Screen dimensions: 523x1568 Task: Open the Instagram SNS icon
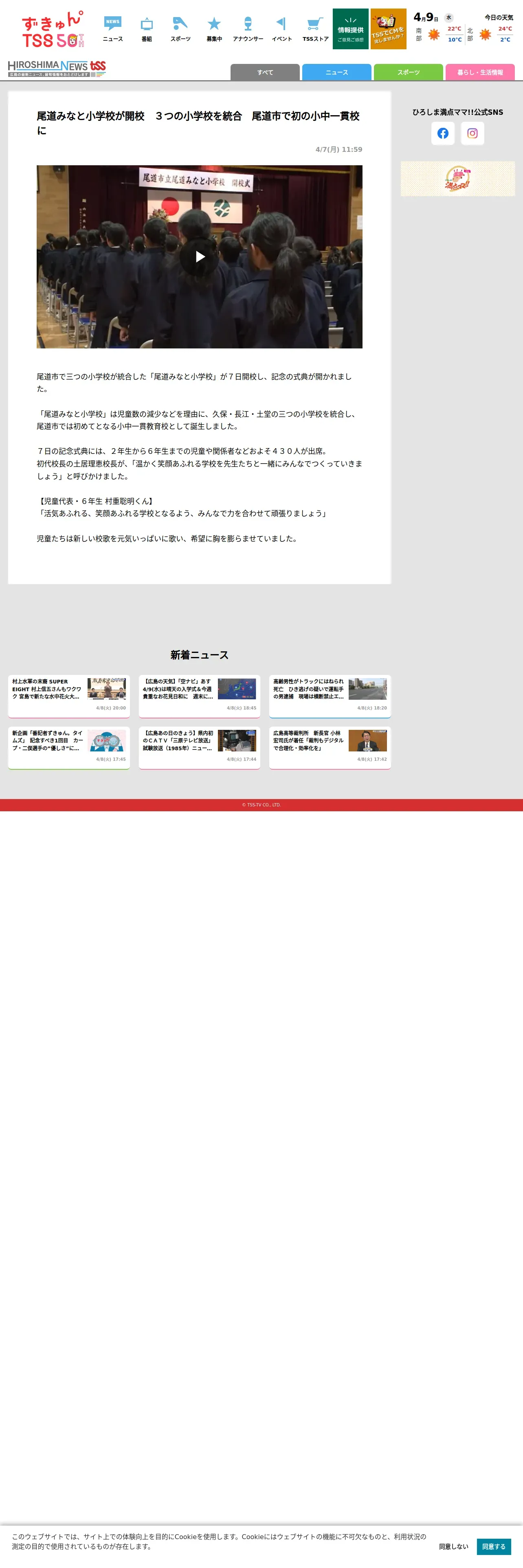472,133
